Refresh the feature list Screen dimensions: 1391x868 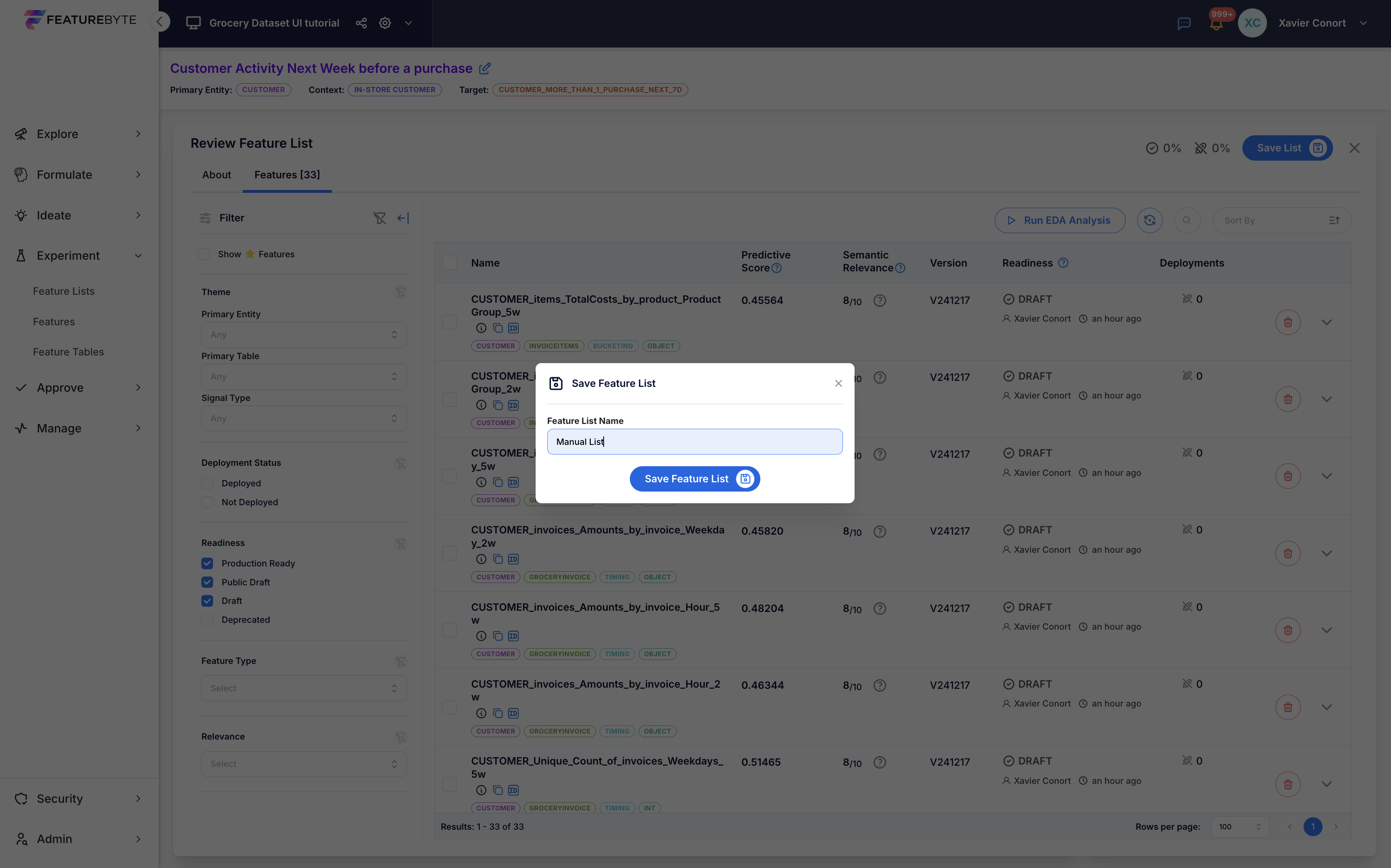point(1149,221)
